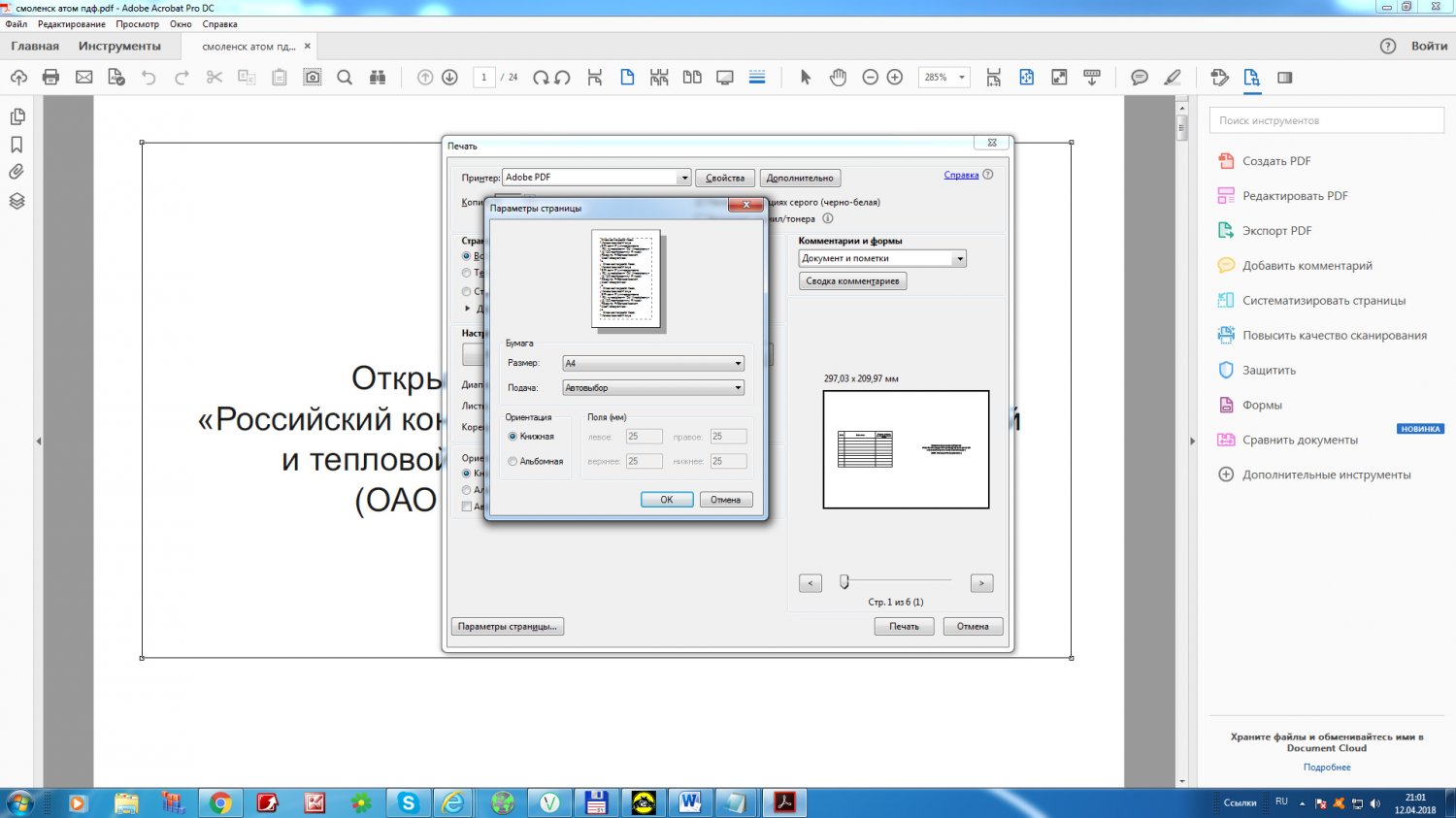
Task: Click the print preview page slider
Action: [x=844, y=582]
